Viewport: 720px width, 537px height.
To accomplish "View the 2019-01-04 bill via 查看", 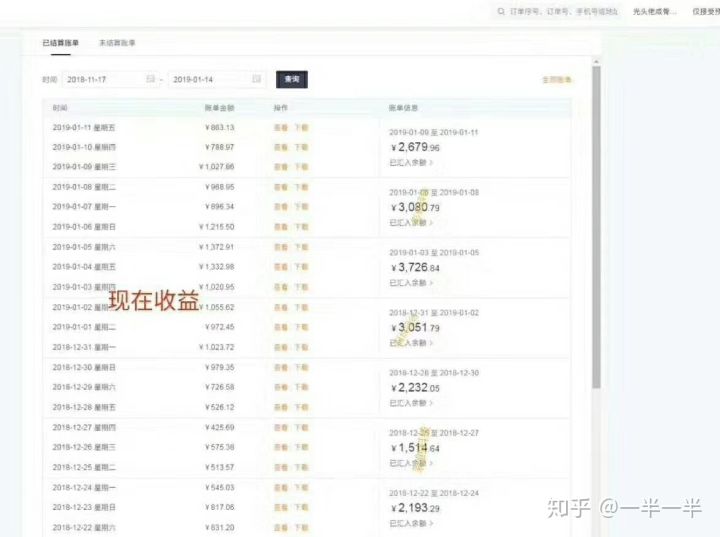I will [x=281, y=267].
